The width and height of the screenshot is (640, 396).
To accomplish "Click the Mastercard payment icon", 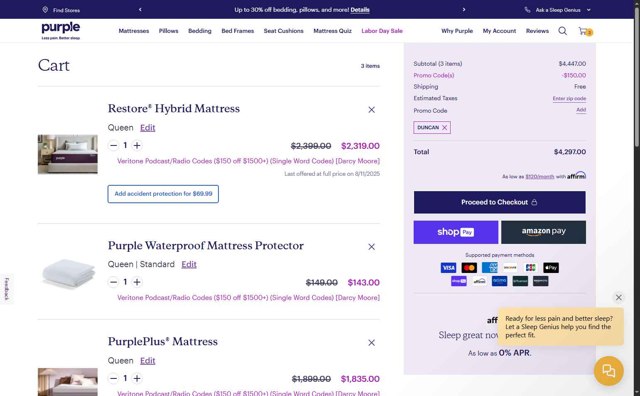I will point(469,268).
